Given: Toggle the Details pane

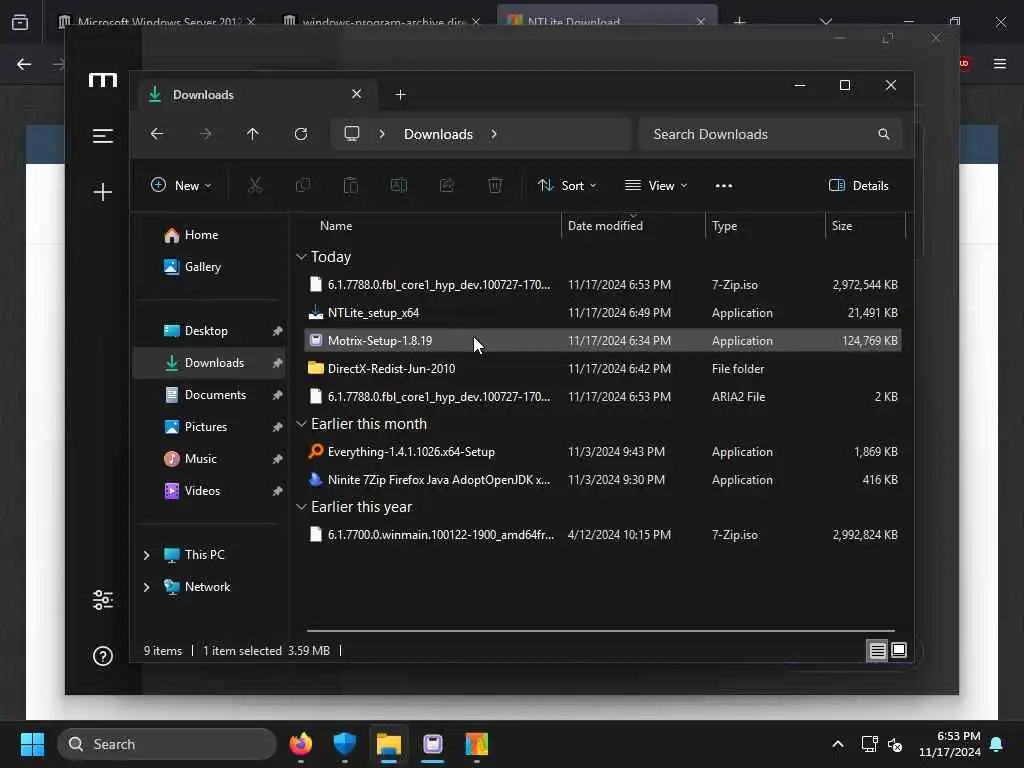Looking at the screenshot, I should point(859,185).
